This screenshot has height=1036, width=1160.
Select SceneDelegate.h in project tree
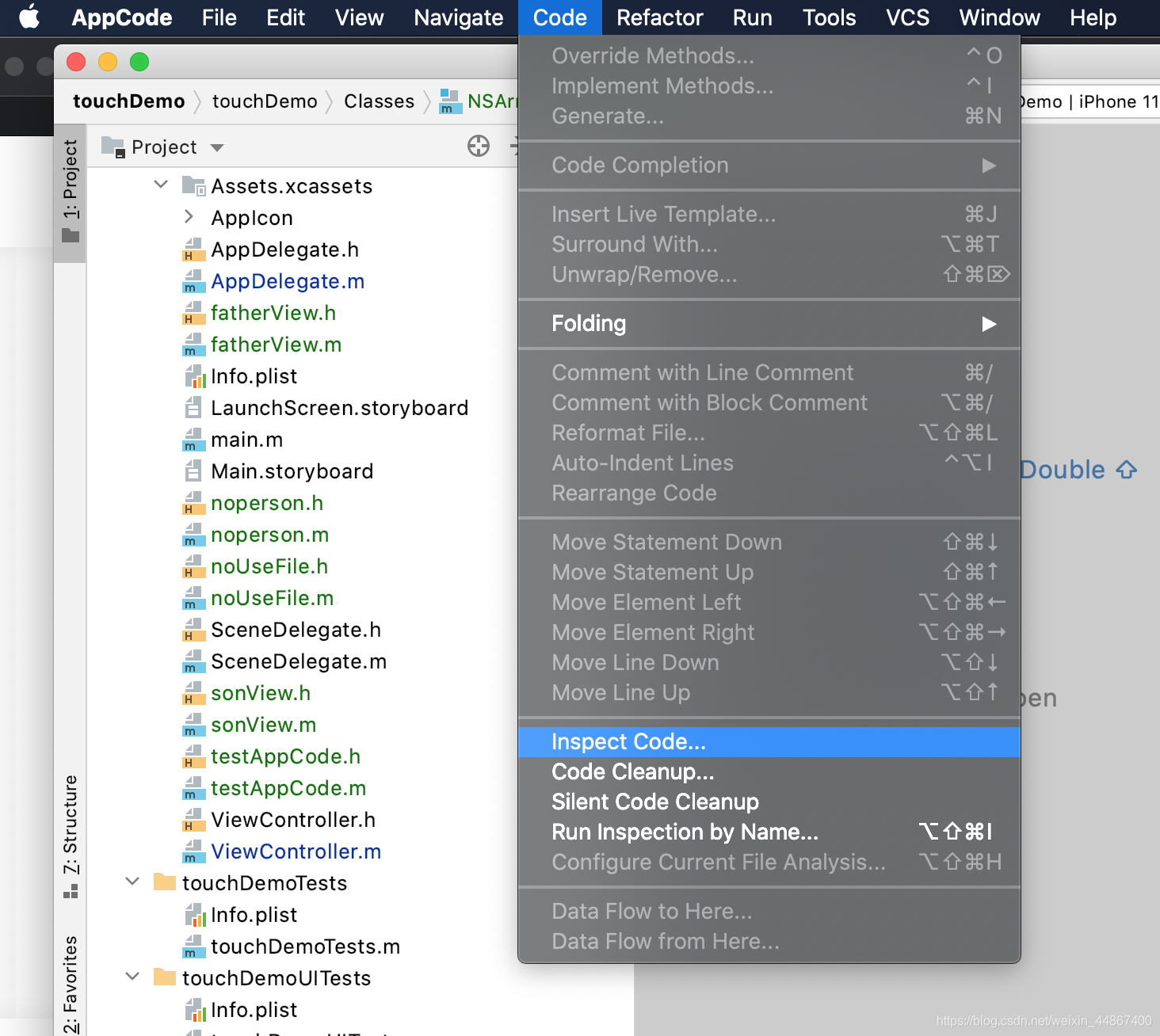[x=296, y=630]
